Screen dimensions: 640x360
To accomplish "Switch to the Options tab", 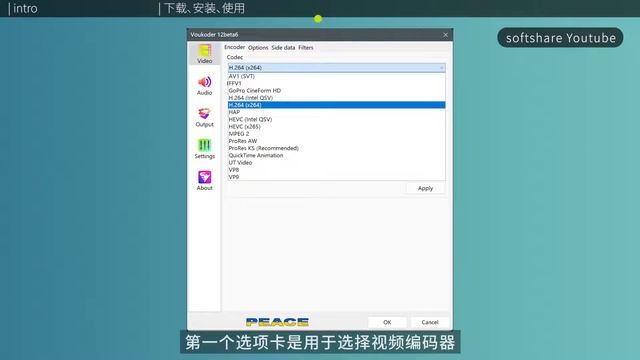I will [258, 48].
